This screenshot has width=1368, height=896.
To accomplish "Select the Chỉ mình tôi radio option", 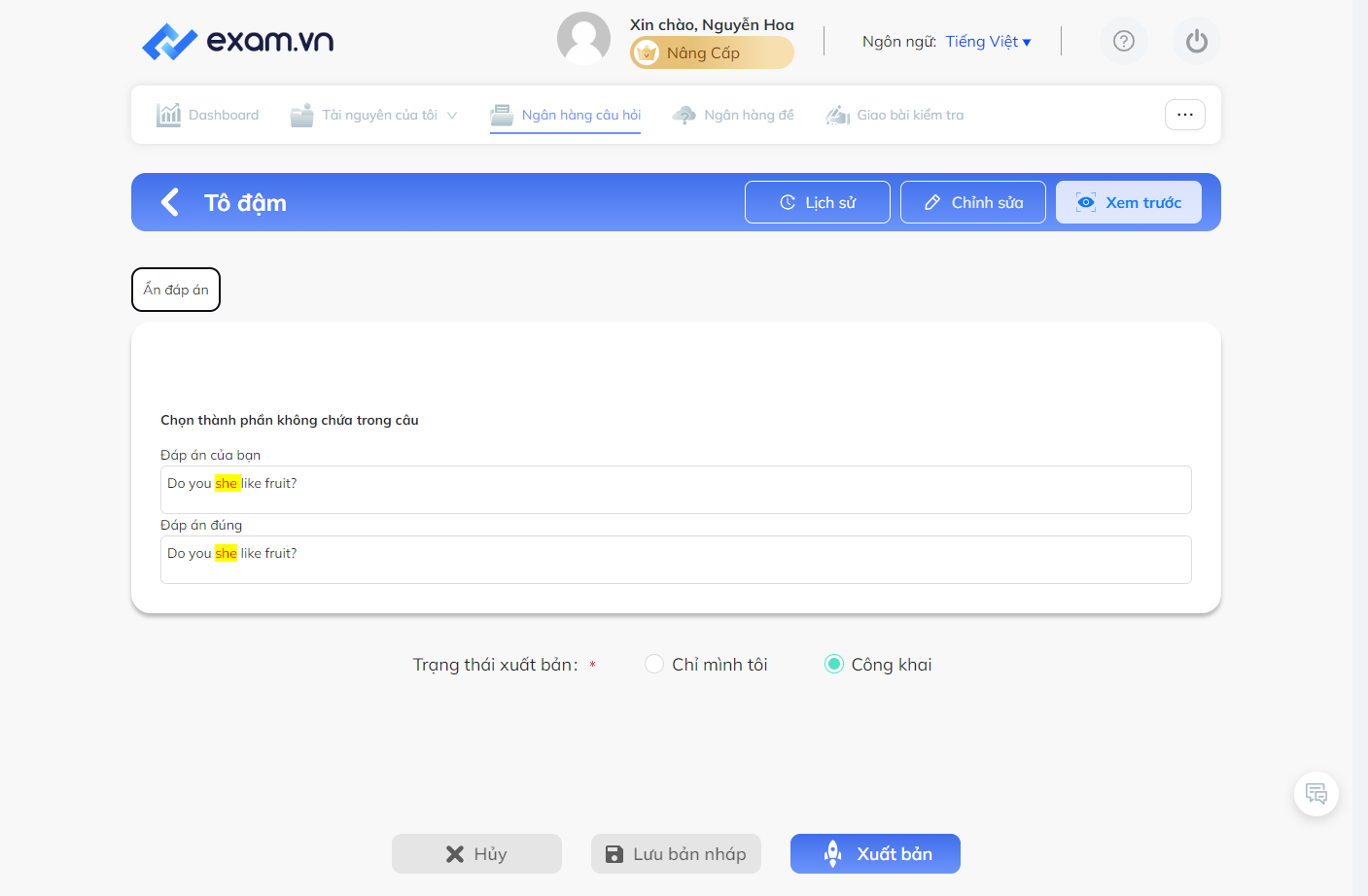I will [654, 664].
